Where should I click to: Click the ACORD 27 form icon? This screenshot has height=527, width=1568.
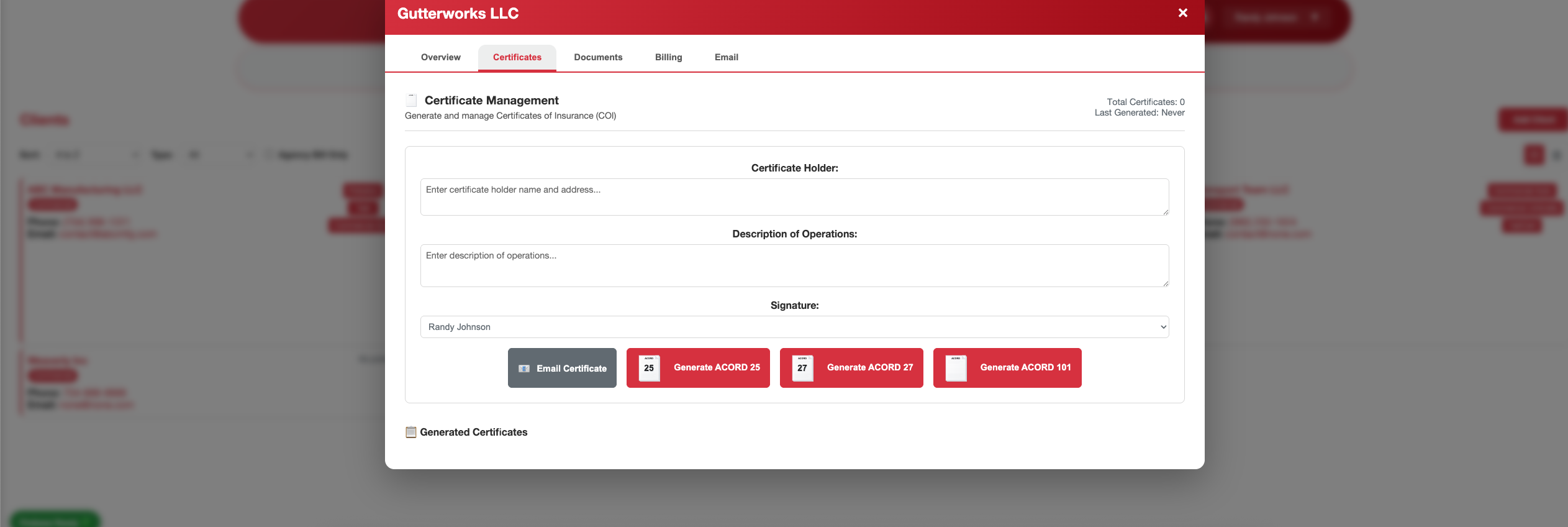802,368
